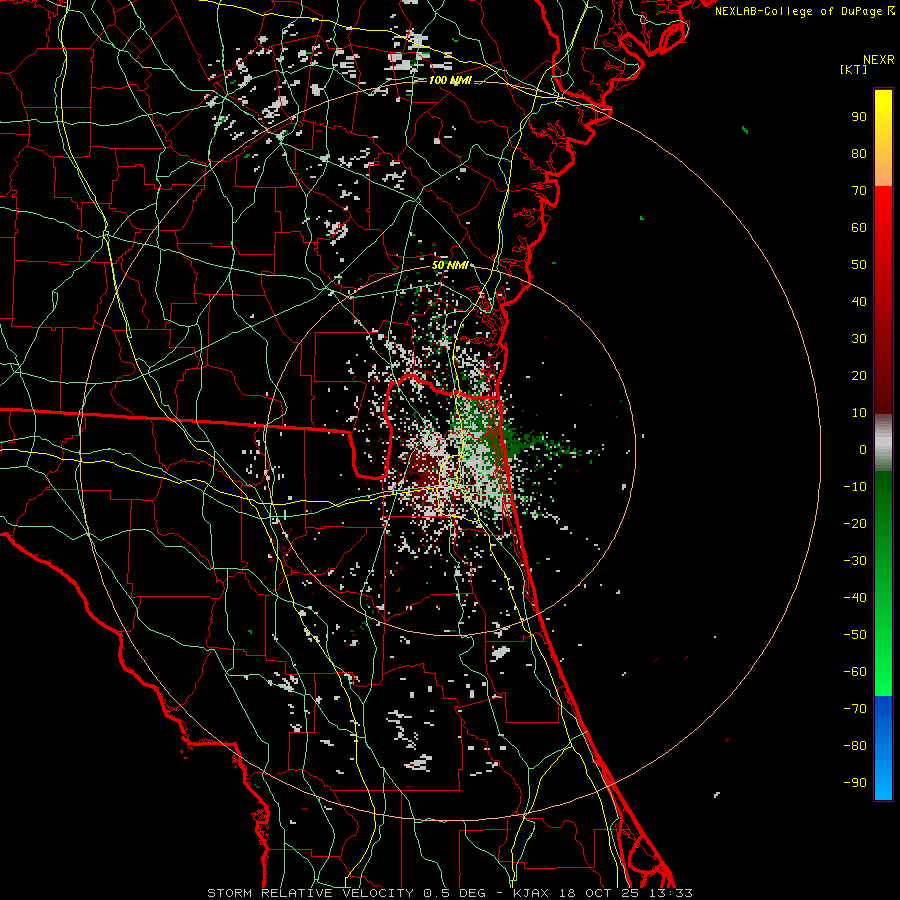900x900 pixels.
Task: Click the "[KT]" units label
Action: click(x=854, y=69)
